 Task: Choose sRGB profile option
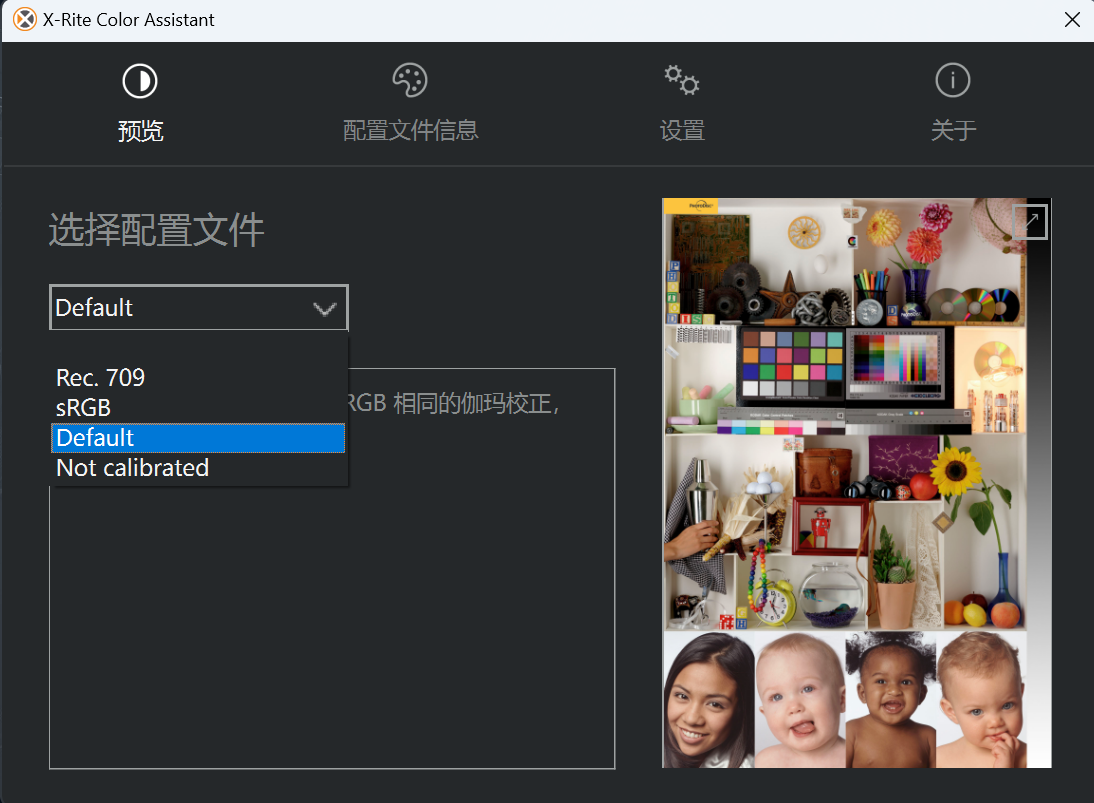[x=198, y=407]
